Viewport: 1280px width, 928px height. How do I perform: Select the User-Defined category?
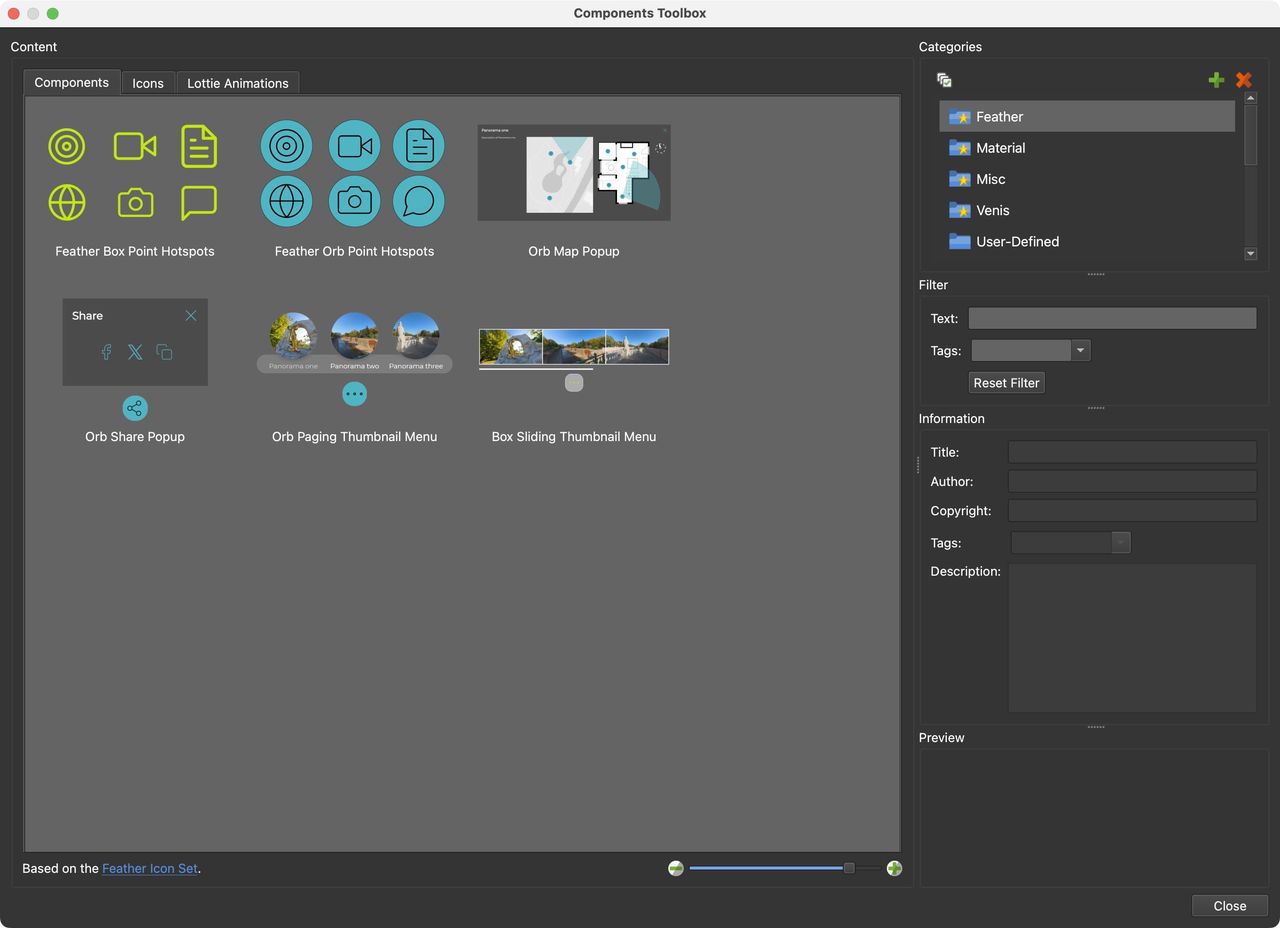coord(1016,241)
